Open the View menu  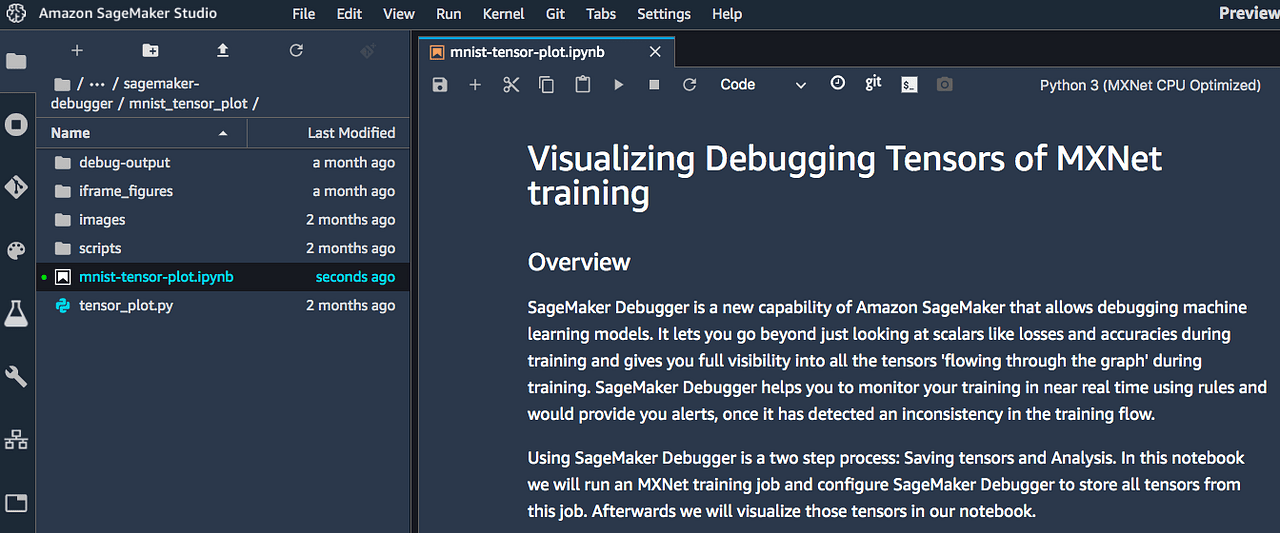tap(399, 14)
